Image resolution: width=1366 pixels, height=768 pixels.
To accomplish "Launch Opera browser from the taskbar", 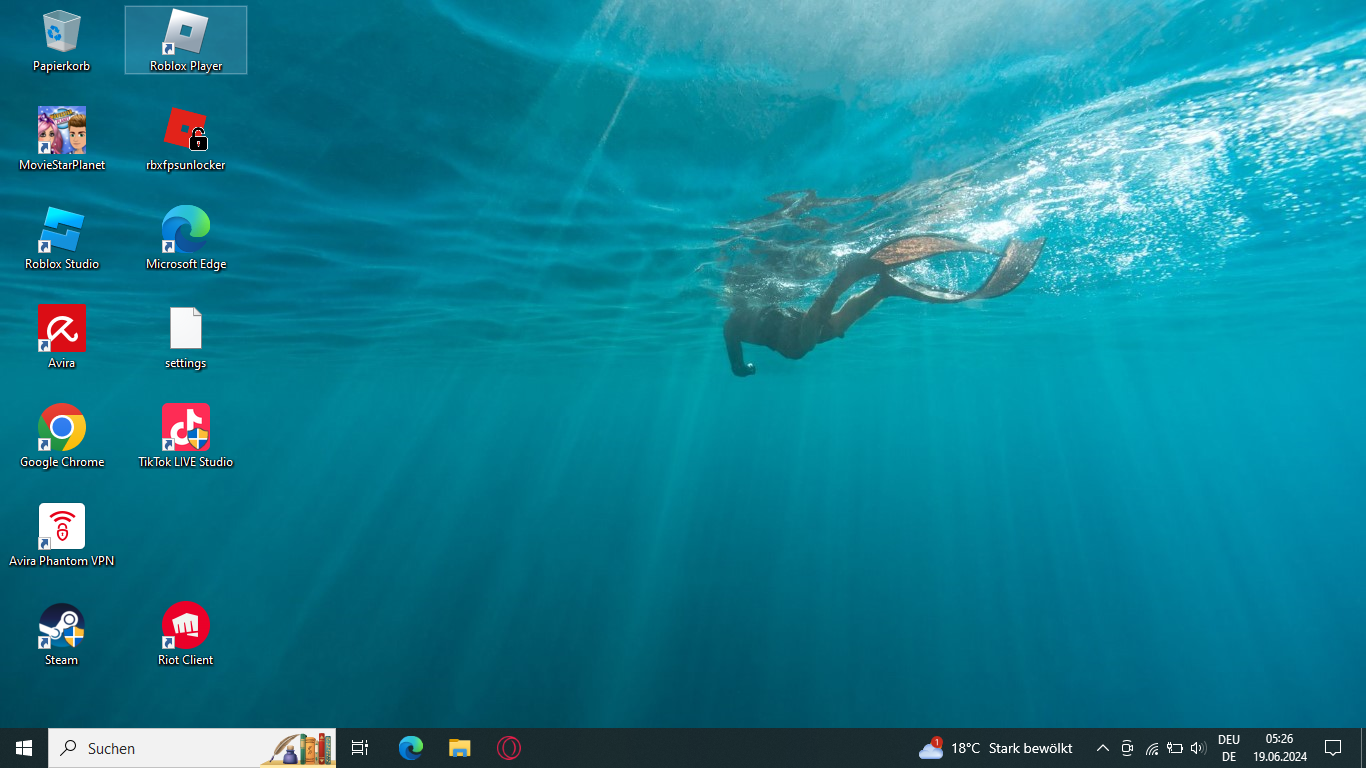I will (508, 748).
